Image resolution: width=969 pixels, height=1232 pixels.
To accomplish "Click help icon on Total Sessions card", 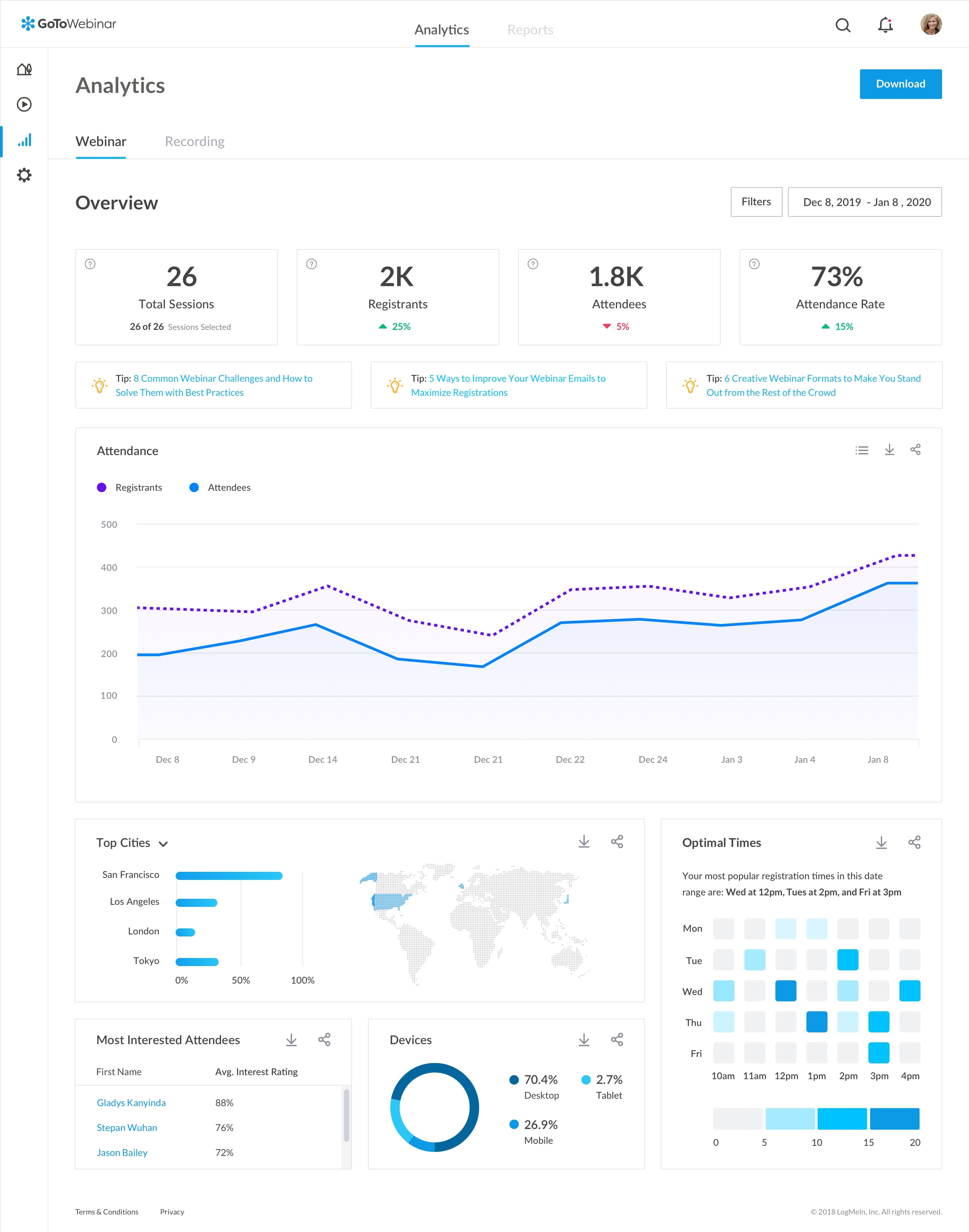I will click(90, 264).
